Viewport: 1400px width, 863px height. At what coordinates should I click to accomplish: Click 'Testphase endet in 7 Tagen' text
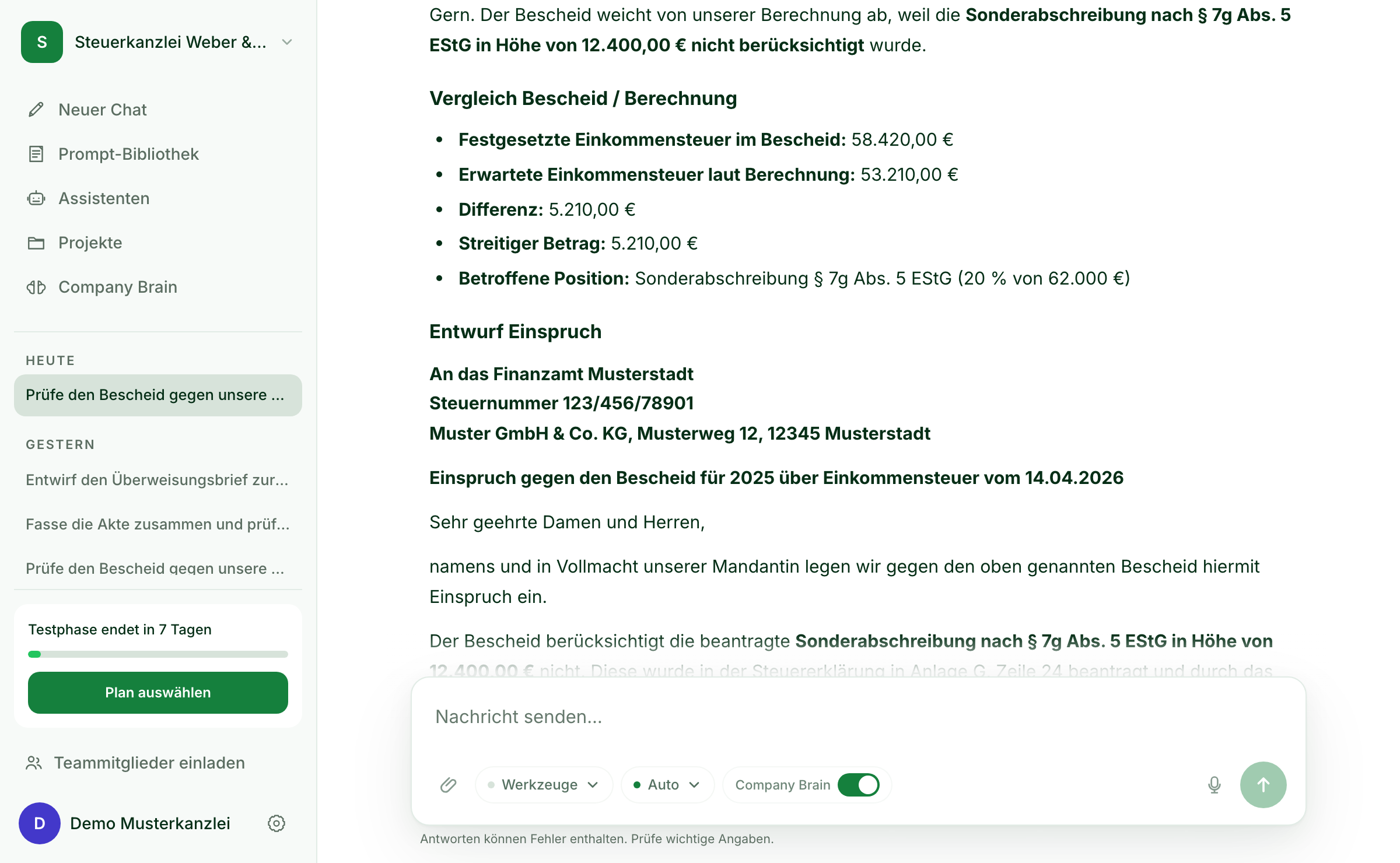click(120, 630)
